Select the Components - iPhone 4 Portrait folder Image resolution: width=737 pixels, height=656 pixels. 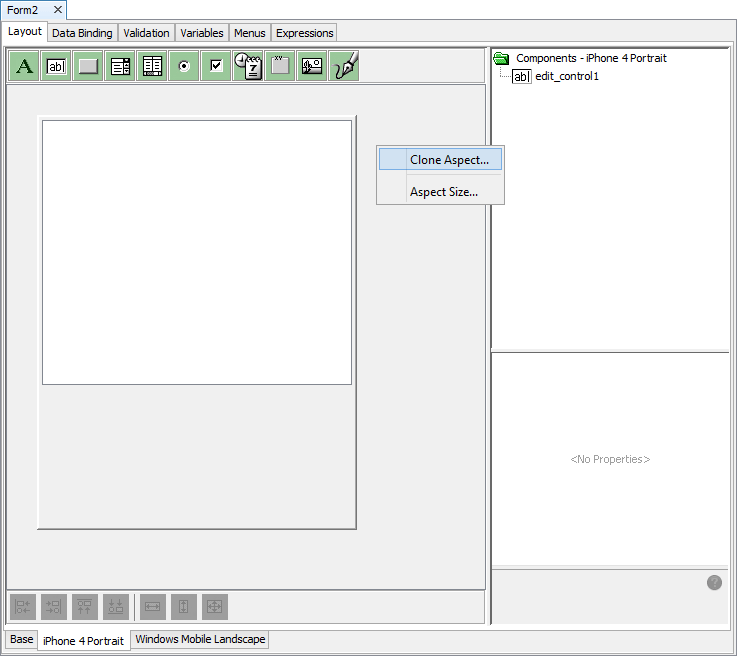(x=590, y=58)
